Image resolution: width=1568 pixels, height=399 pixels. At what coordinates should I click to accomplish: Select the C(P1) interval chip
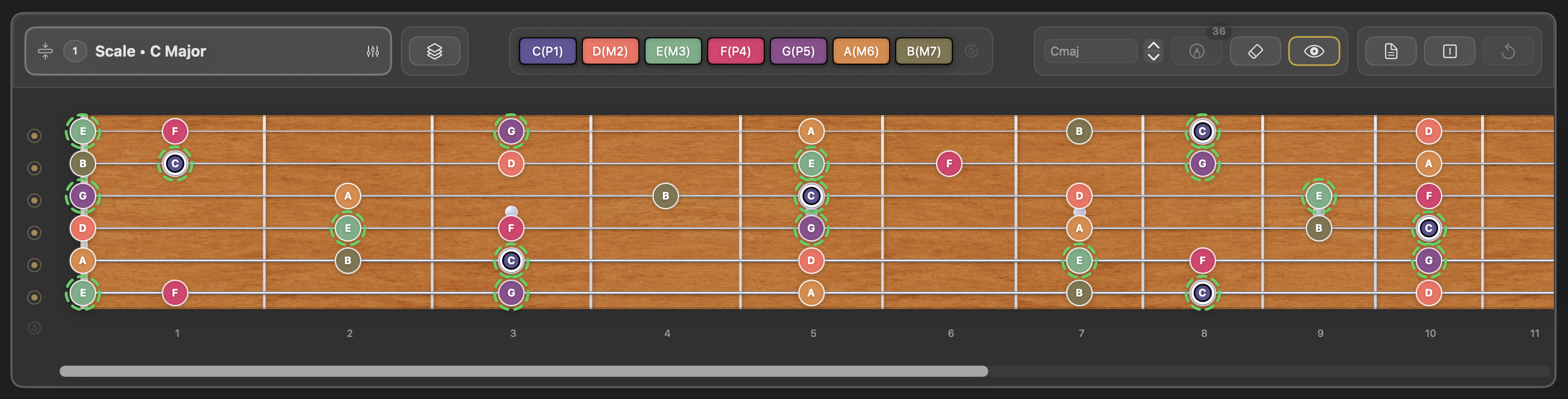coord(547,51)
